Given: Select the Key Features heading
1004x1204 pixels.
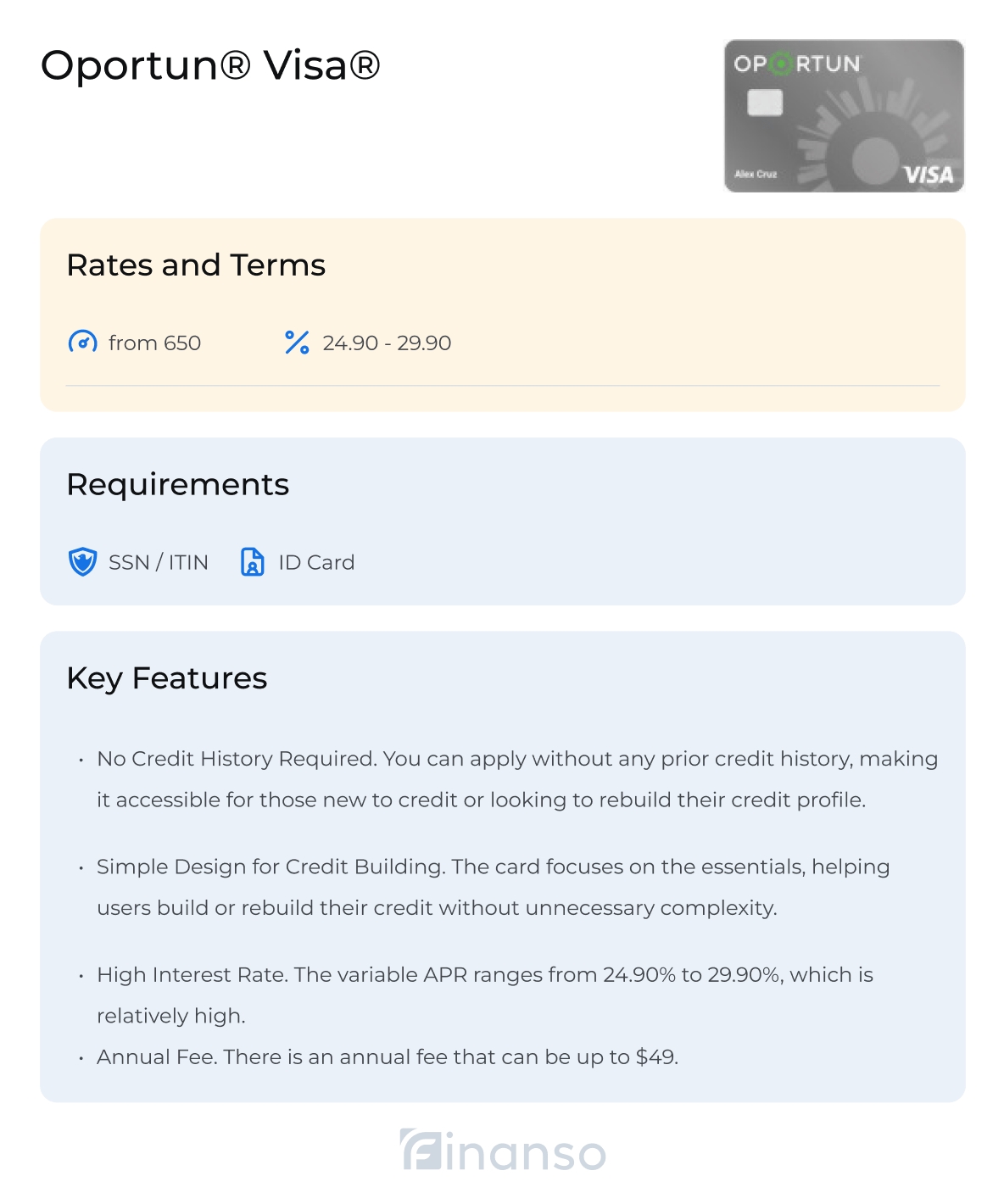Looking at the screenshot, I should [x=167, y=678].
